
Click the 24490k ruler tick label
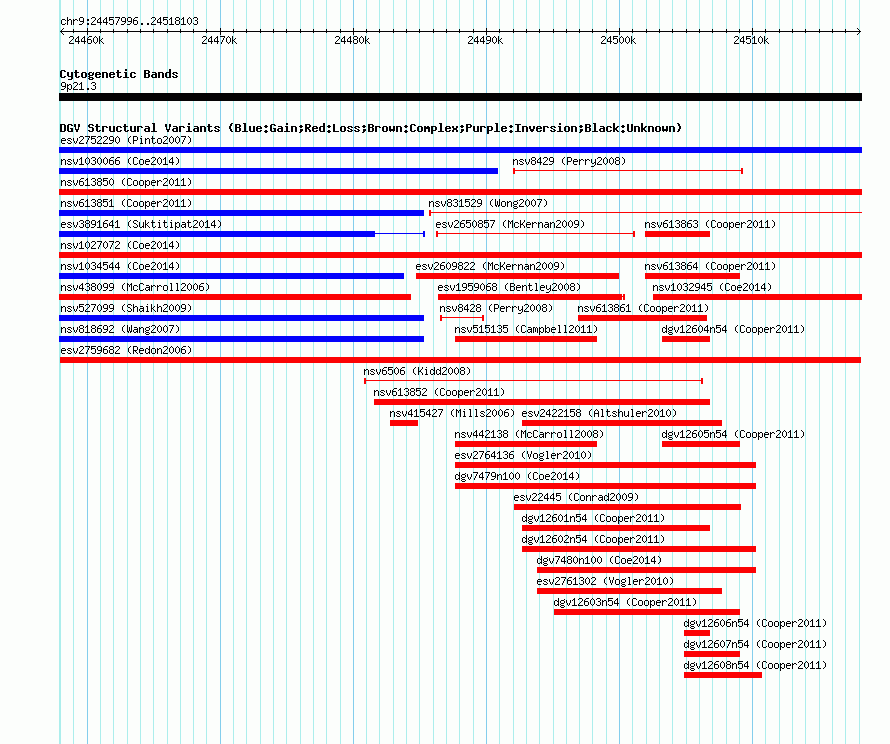[485, 40]
